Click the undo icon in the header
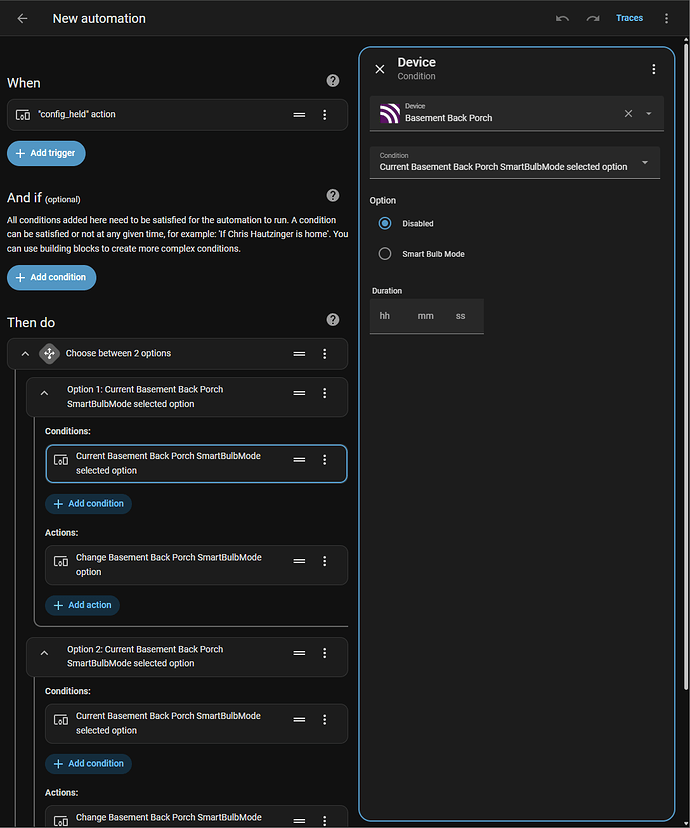 tap(563, 18)
